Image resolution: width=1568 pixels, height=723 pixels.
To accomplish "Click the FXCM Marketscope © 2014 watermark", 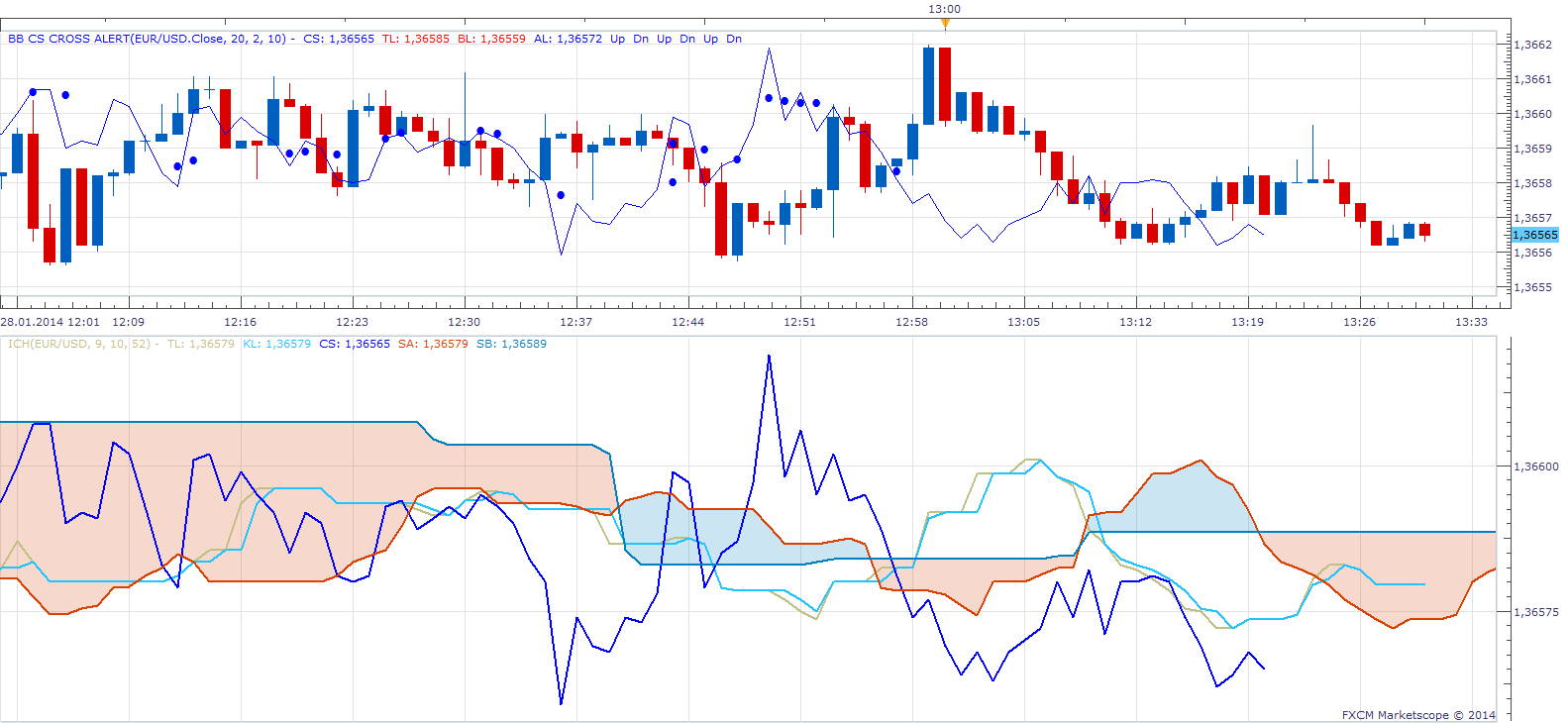I will pos(1418,715).
